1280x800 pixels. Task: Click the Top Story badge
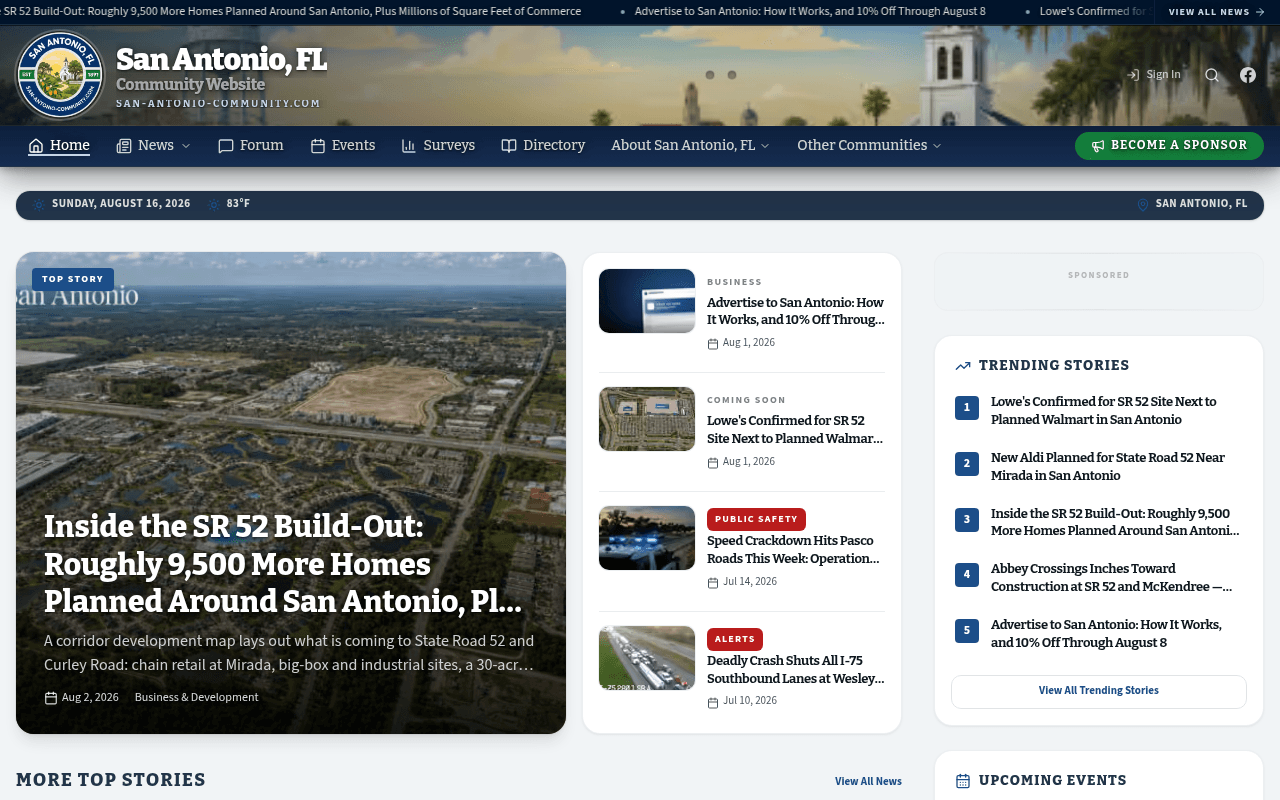73,279
